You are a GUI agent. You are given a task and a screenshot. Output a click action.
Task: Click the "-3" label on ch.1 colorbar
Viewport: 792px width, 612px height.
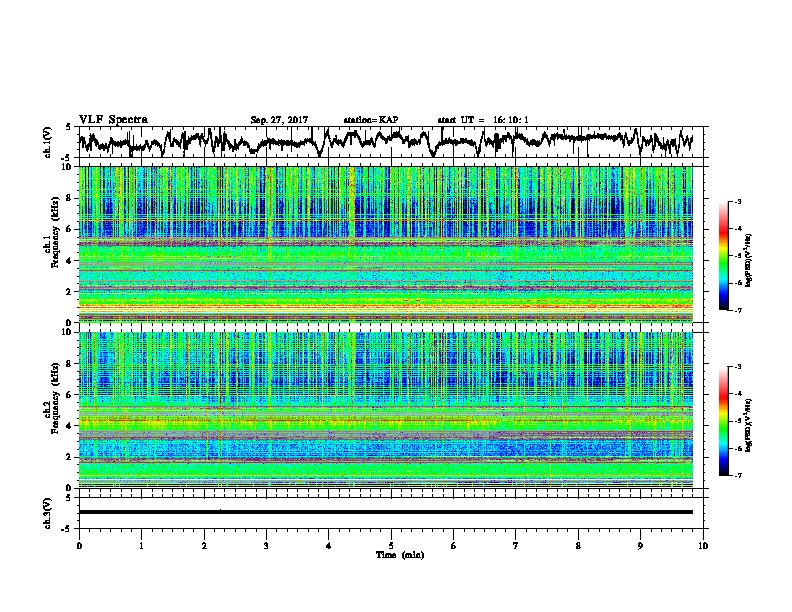coord(737,201)
